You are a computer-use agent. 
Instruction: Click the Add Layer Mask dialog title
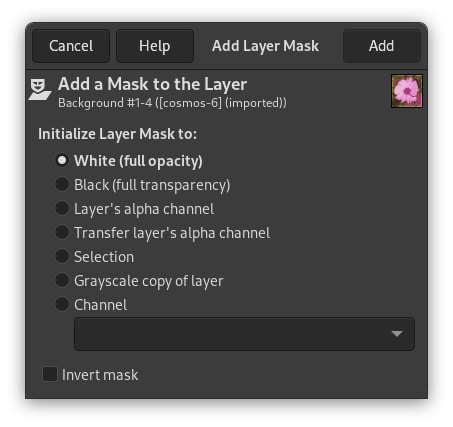click(x=265, y=46)
